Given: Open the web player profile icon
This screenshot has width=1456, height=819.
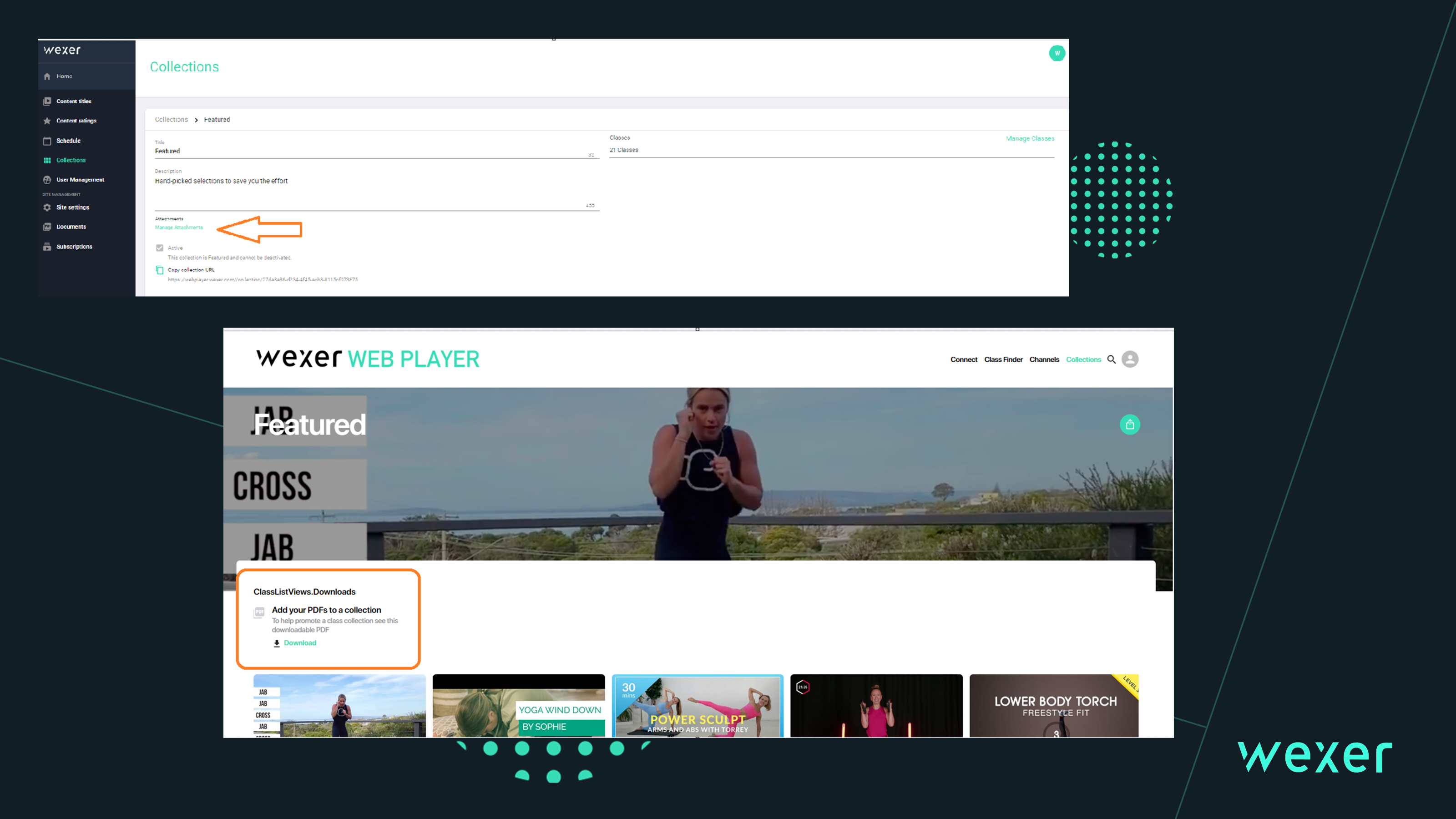Looking at the screenshot, I should coord(1130,359).
